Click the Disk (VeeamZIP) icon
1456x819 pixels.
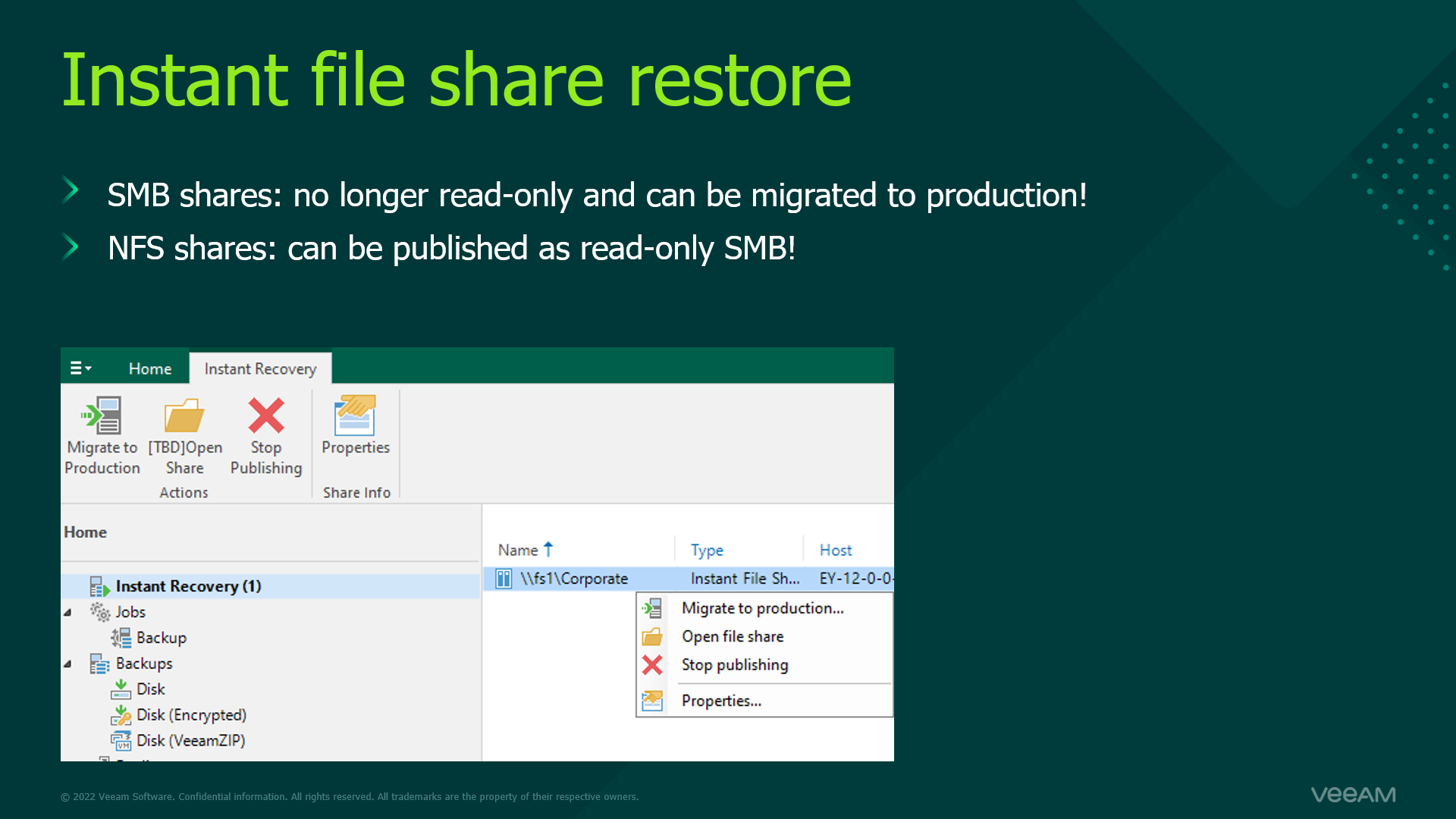click(x=121, y=741)
